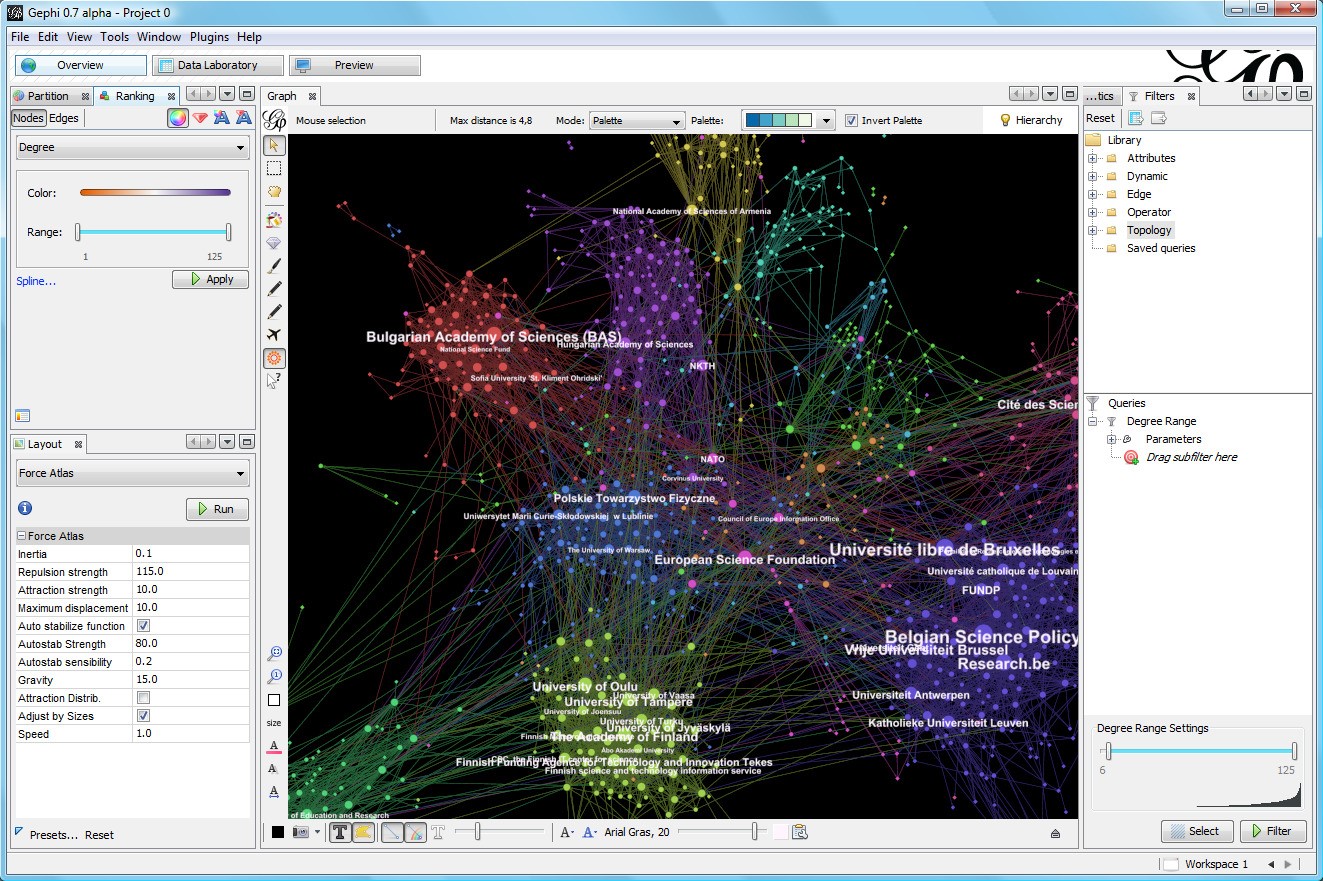Open the Spline… link
The width and height of the screenshot is (1323, 881).
point(36,281)
